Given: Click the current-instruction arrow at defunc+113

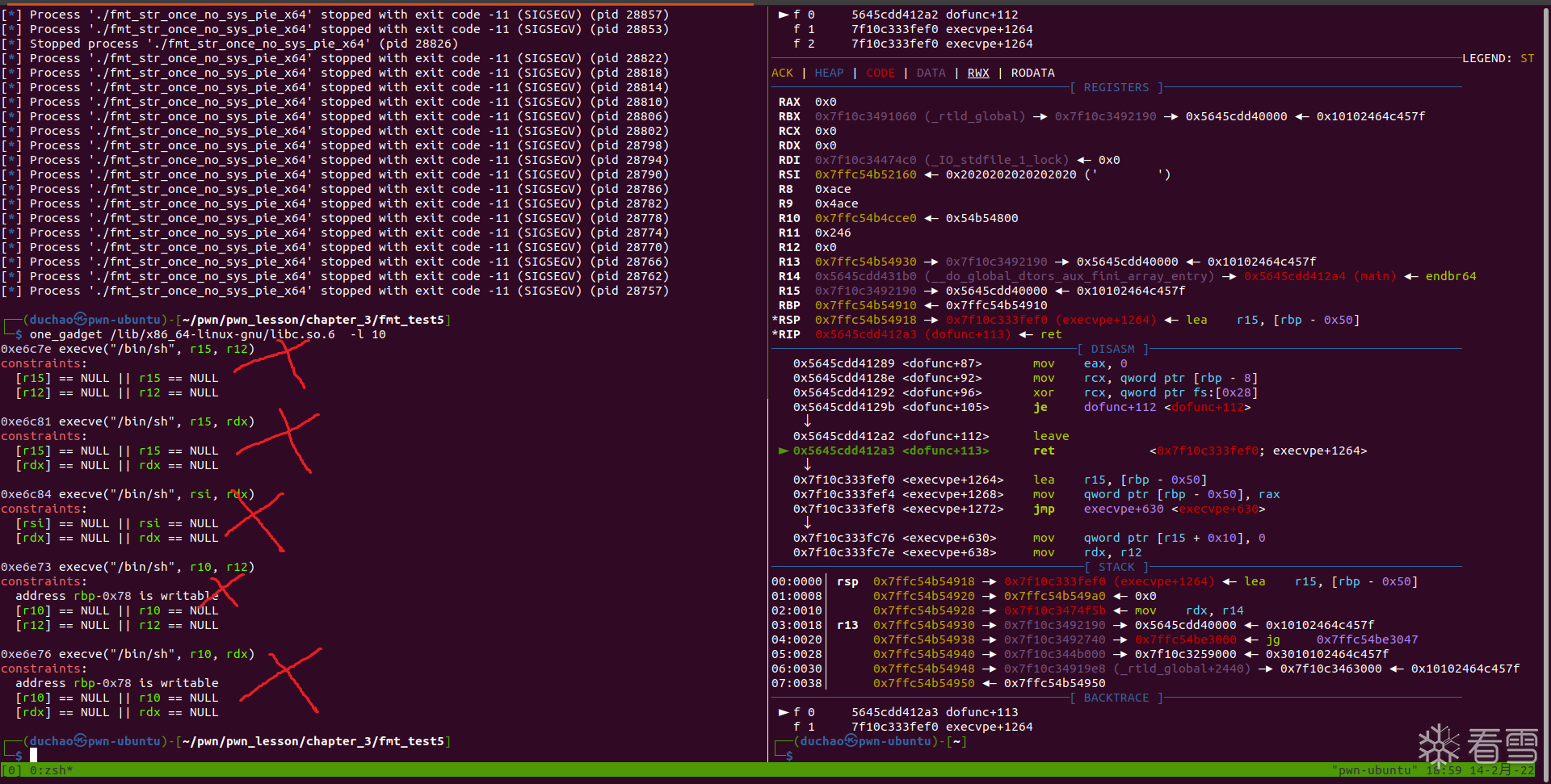Looking at the screenshot, I should [783, 451].
